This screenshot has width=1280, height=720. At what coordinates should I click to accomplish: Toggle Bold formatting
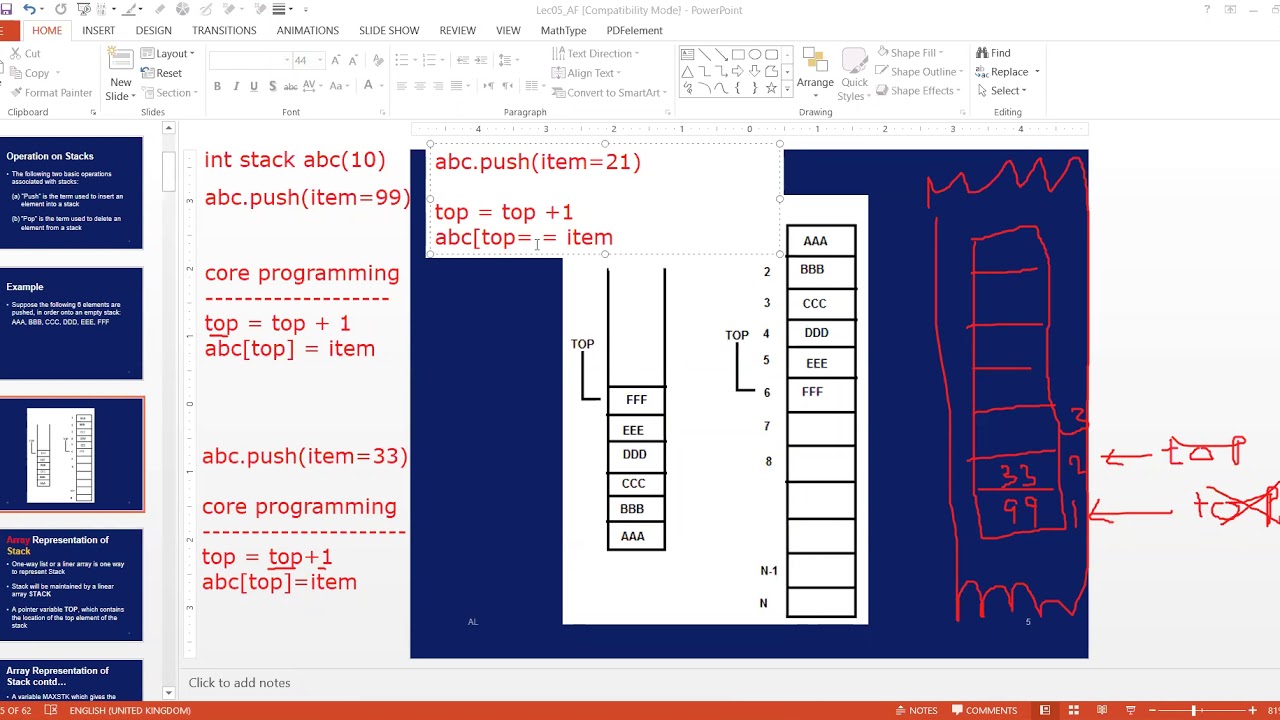(217, 86)
